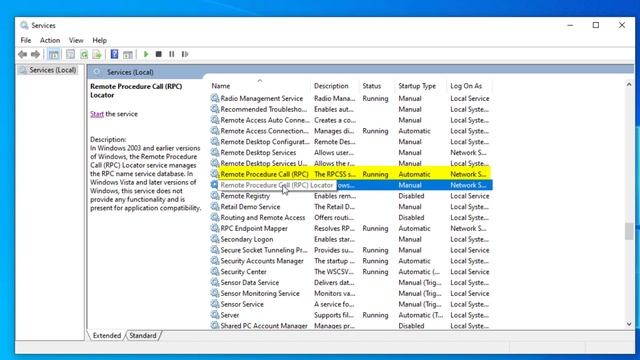Click the vertical scrollbar thumb of services list

[629, 231]
